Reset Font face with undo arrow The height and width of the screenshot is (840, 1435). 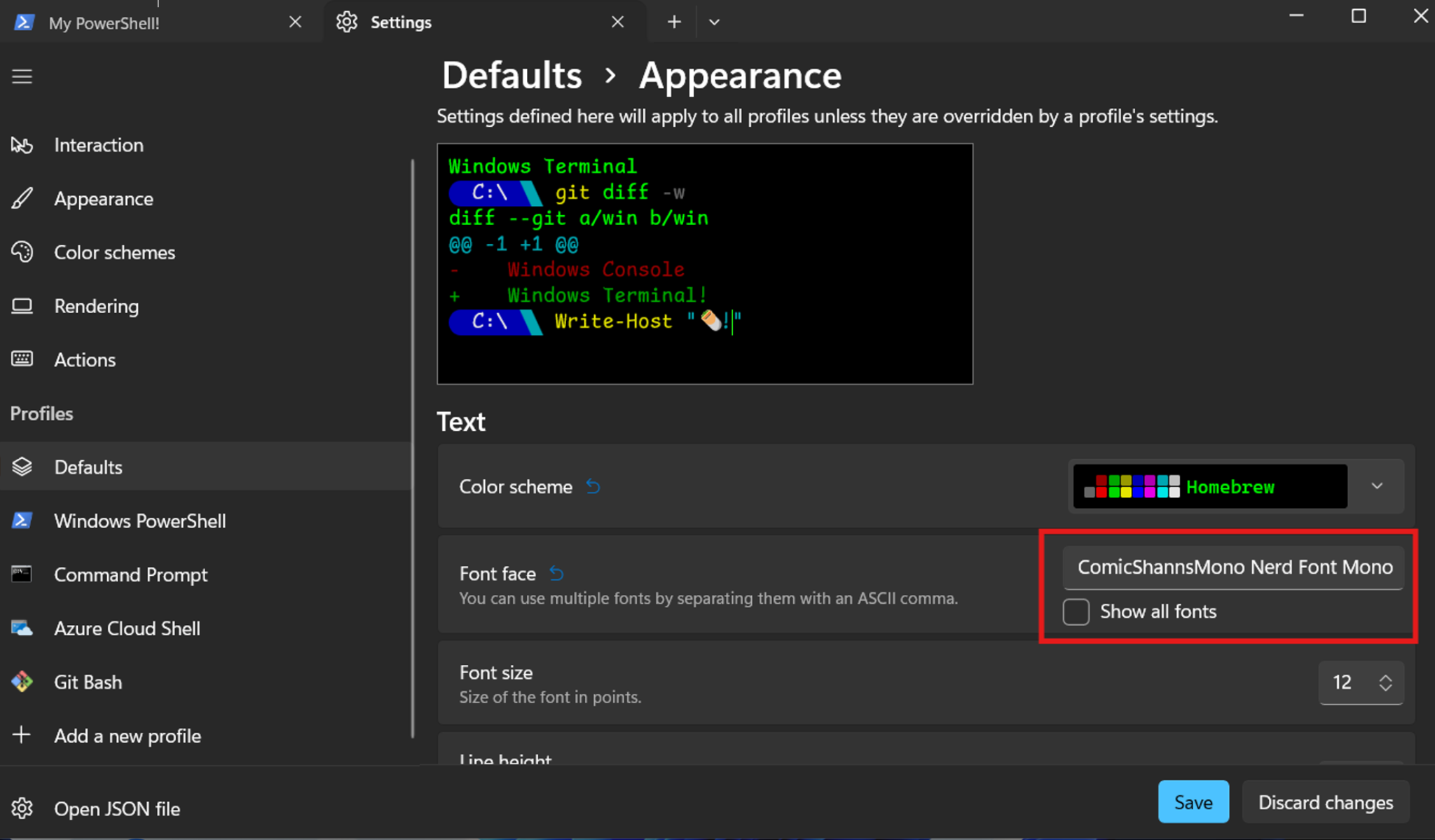[556, 574]
